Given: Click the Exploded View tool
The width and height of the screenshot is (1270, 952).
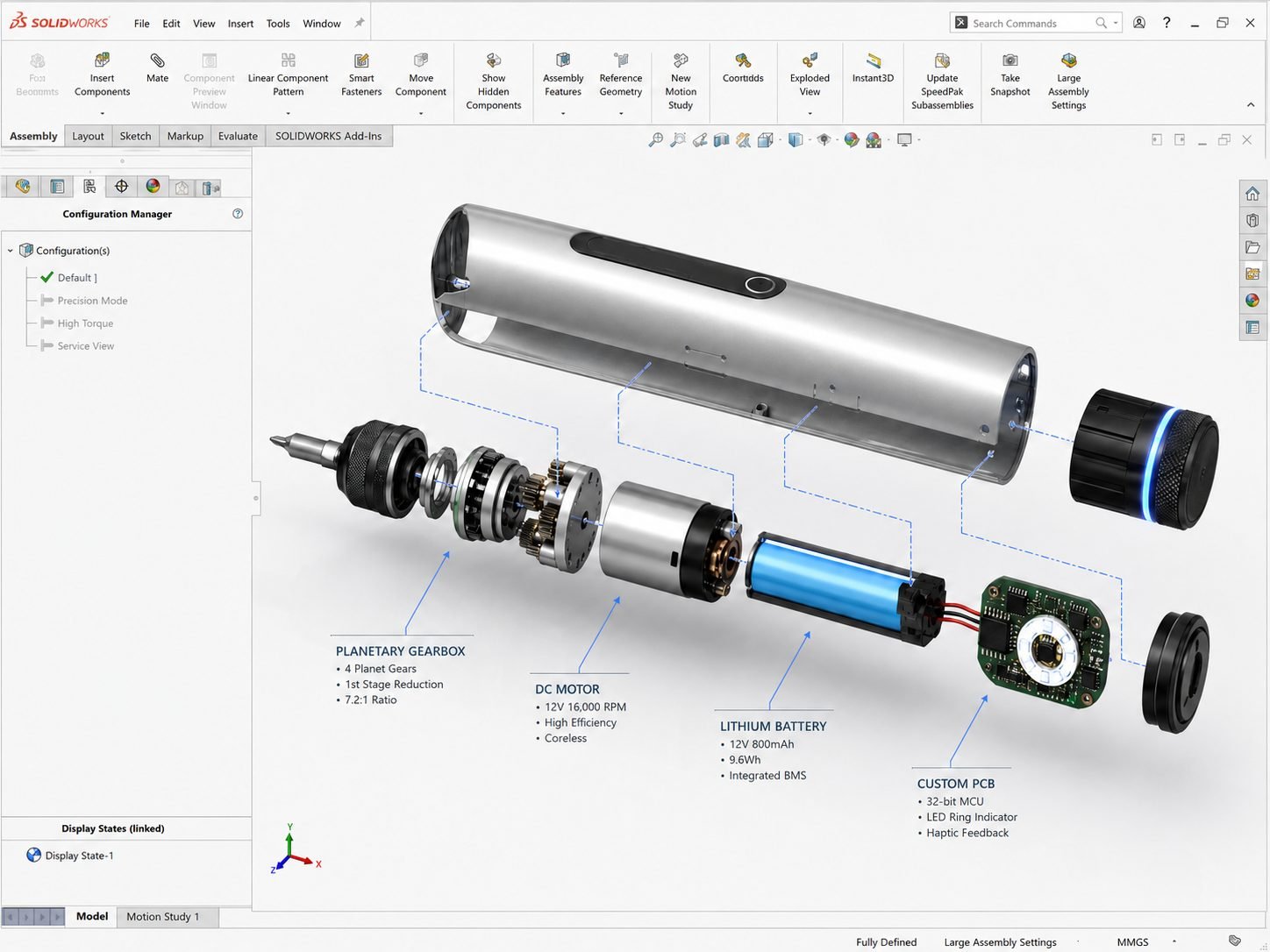Looking at the screenshot, I should click(x=810, y=75).
